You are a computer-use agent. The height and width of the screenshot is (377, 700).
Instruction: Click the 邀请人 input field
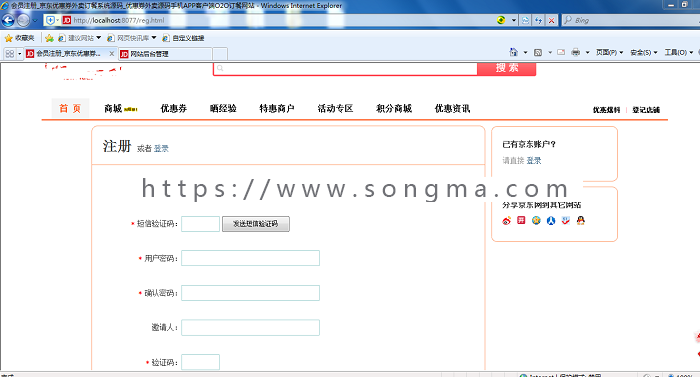point(250,327)
